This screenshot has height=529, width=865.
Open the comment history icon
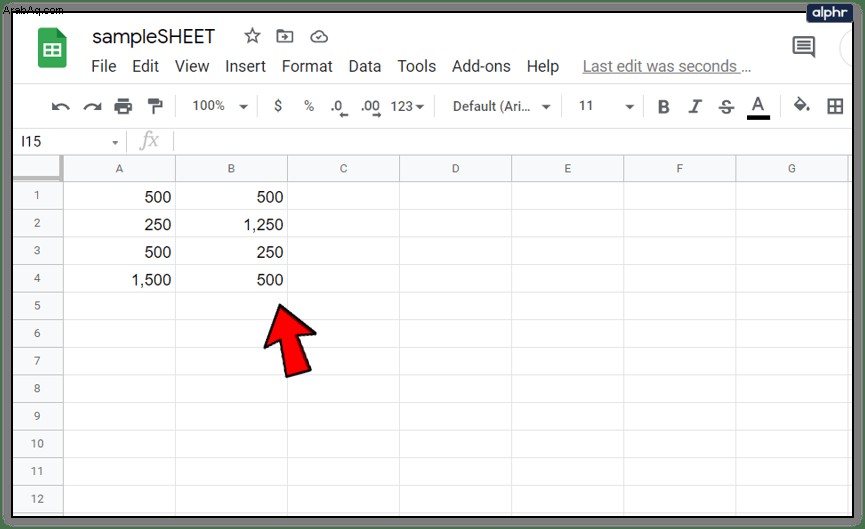pos(804,46)
